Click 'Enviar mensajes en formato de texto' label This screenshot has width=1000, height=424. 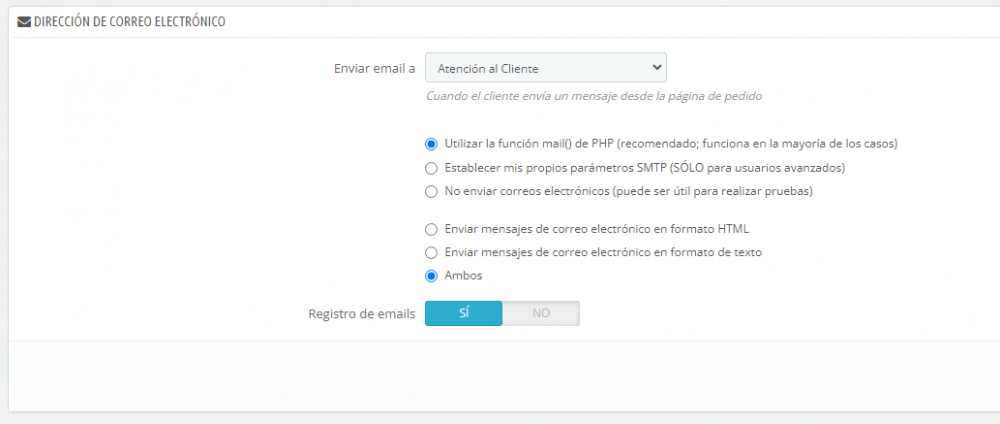pos(603,252)
